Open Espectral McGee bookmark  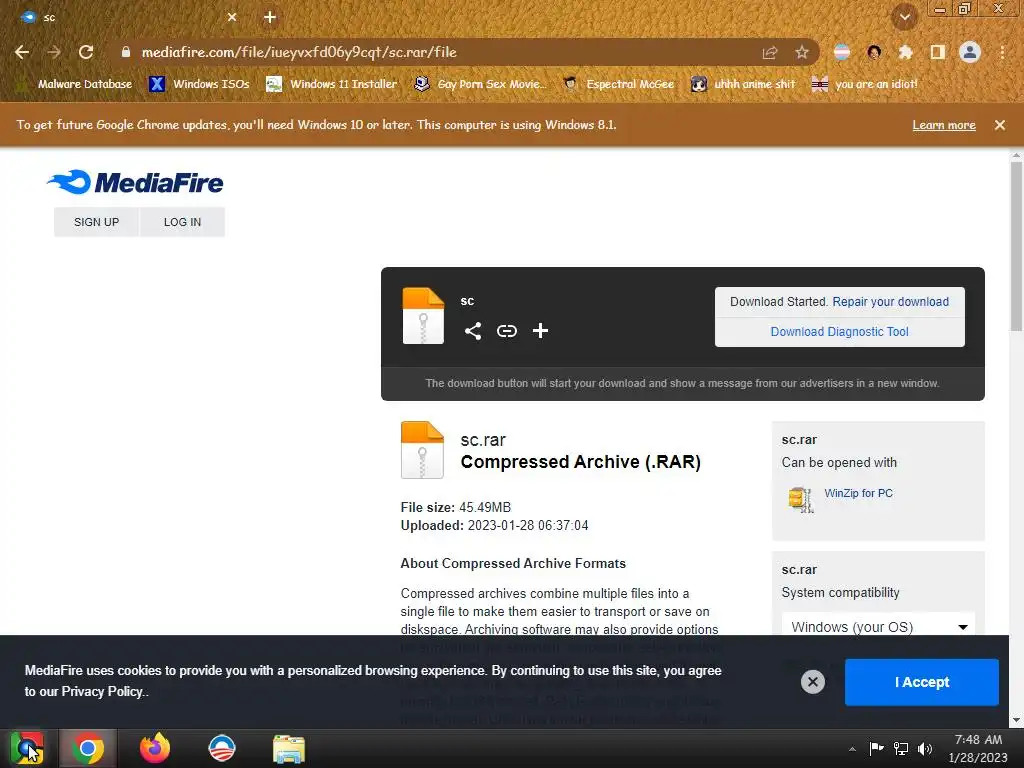click(x=619, y=84)
